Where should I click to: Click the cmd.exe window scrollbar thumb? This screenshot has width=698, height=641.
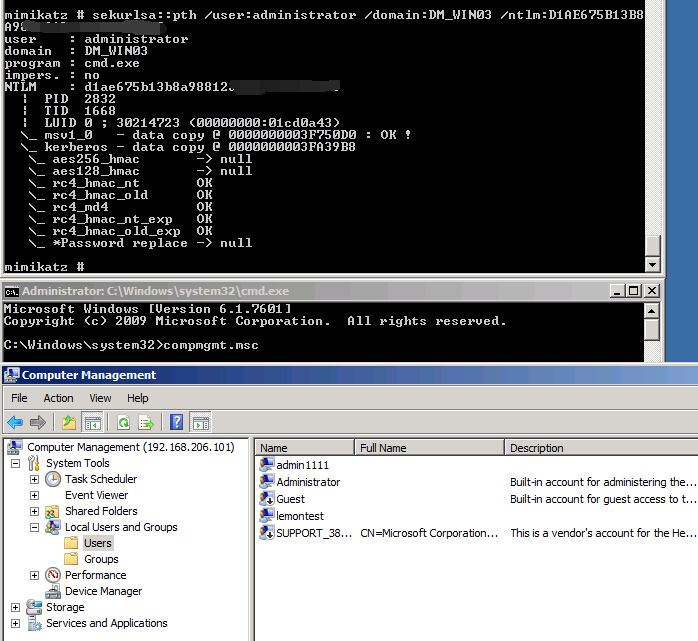click(651, 329)
